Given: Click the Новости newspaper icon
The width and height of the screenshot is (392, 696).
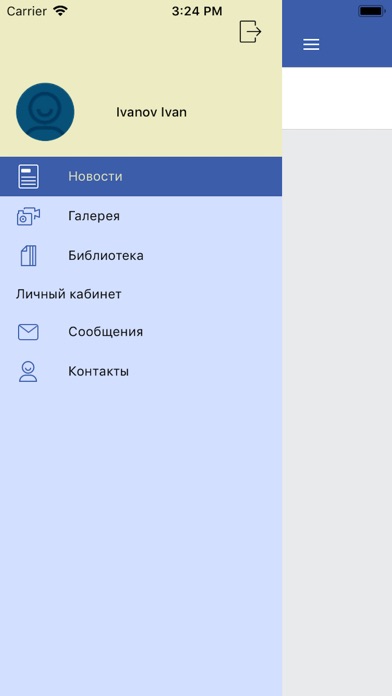Looking at the screenshot, I should pos(28,176).
